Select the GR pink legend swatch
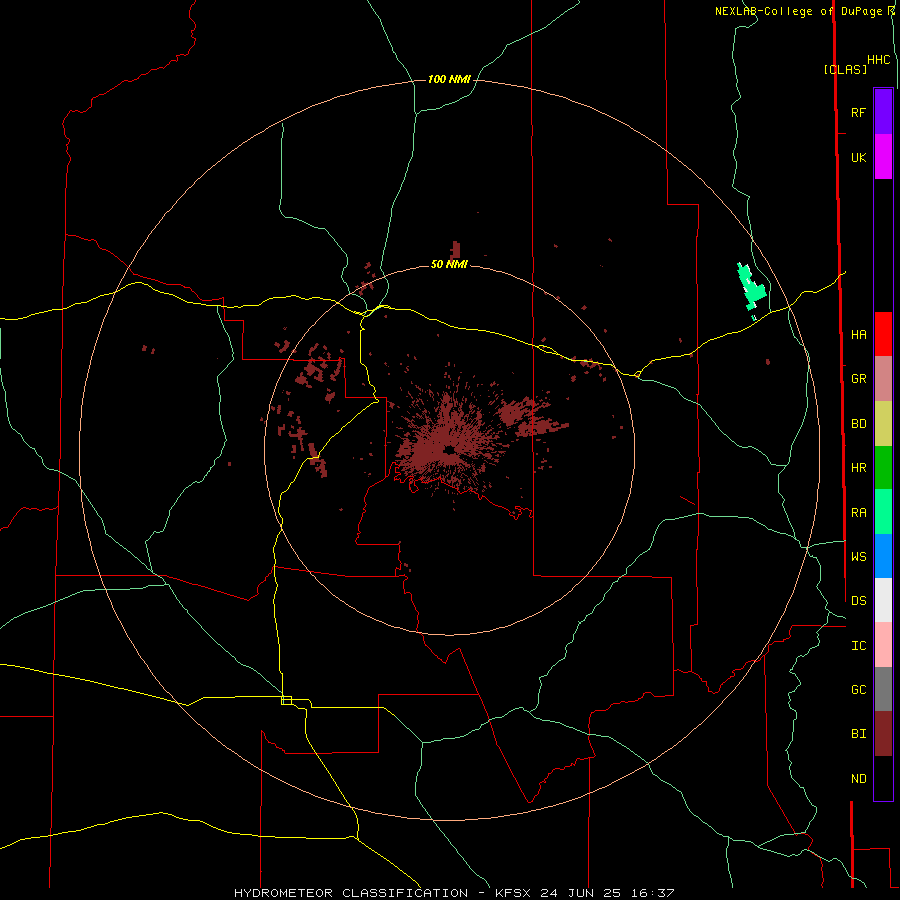The height and width of the screenshot is (900, 900). click(883, 379)
